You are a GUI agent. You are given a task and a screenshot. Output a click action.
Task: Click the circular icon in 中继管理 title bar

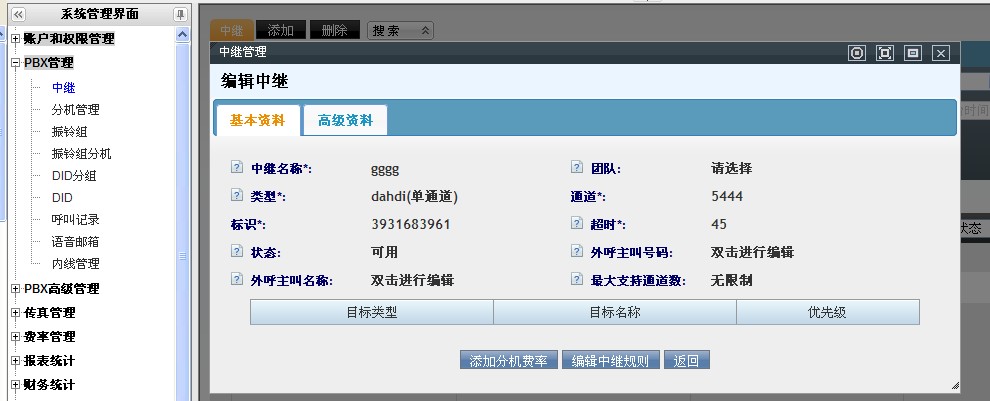coord(857,53)
